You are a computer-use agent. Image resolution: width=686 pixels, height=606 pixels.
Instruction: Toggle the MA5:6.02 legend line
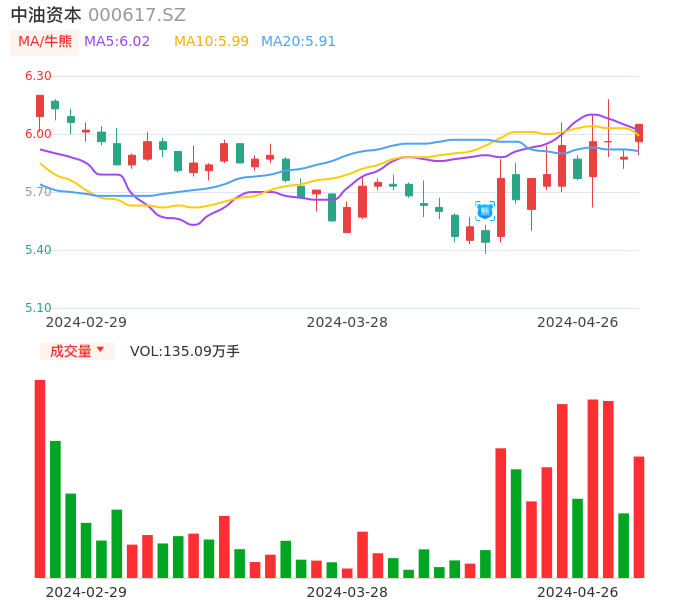[117, 42]
